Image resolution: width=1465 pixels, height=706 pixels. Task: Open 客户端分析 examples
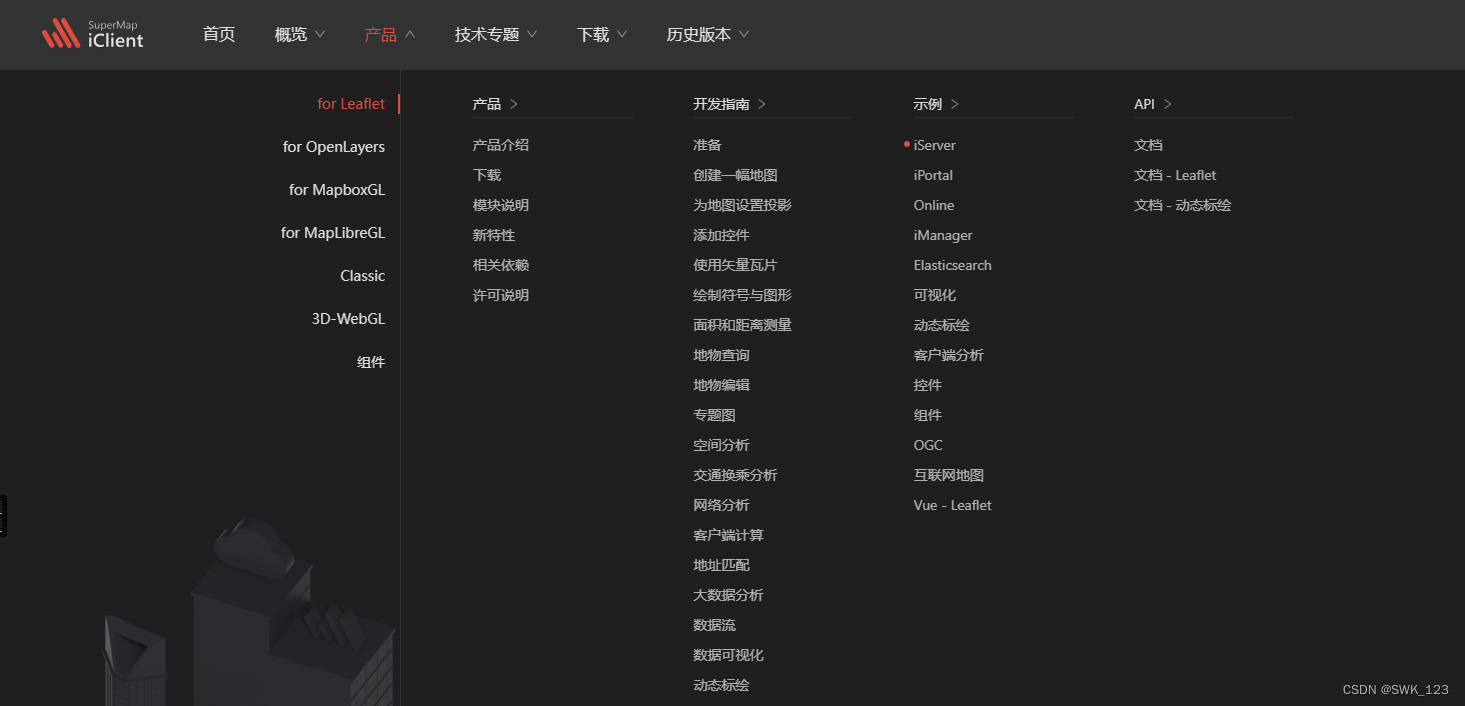pyautogui.click(x=948, y=355)
